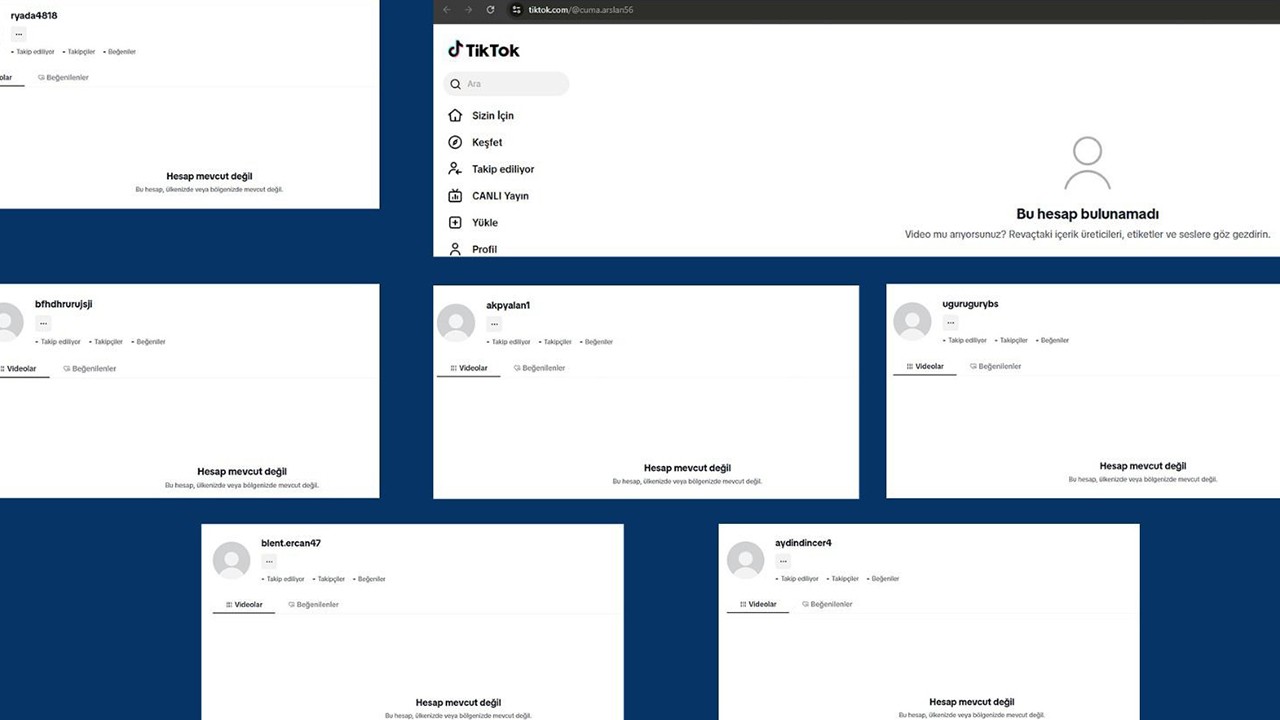Switch to Beğenilenler tab on akpyalan1
This screenshot has width=1280, height=720.
pyautogui.click(x=539, y=368)
